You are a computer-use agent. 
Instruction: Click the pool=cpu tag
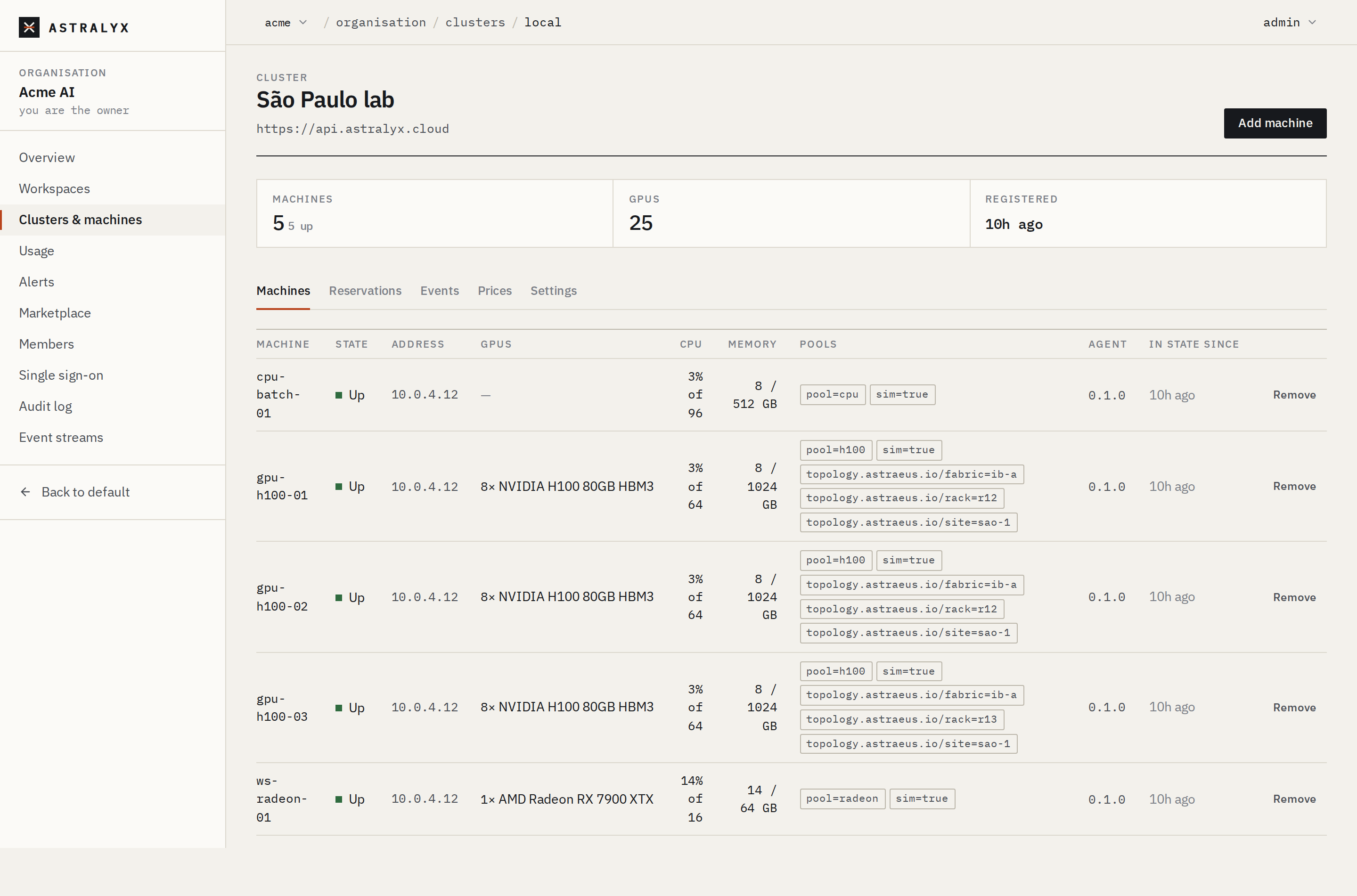pos(833,394)
